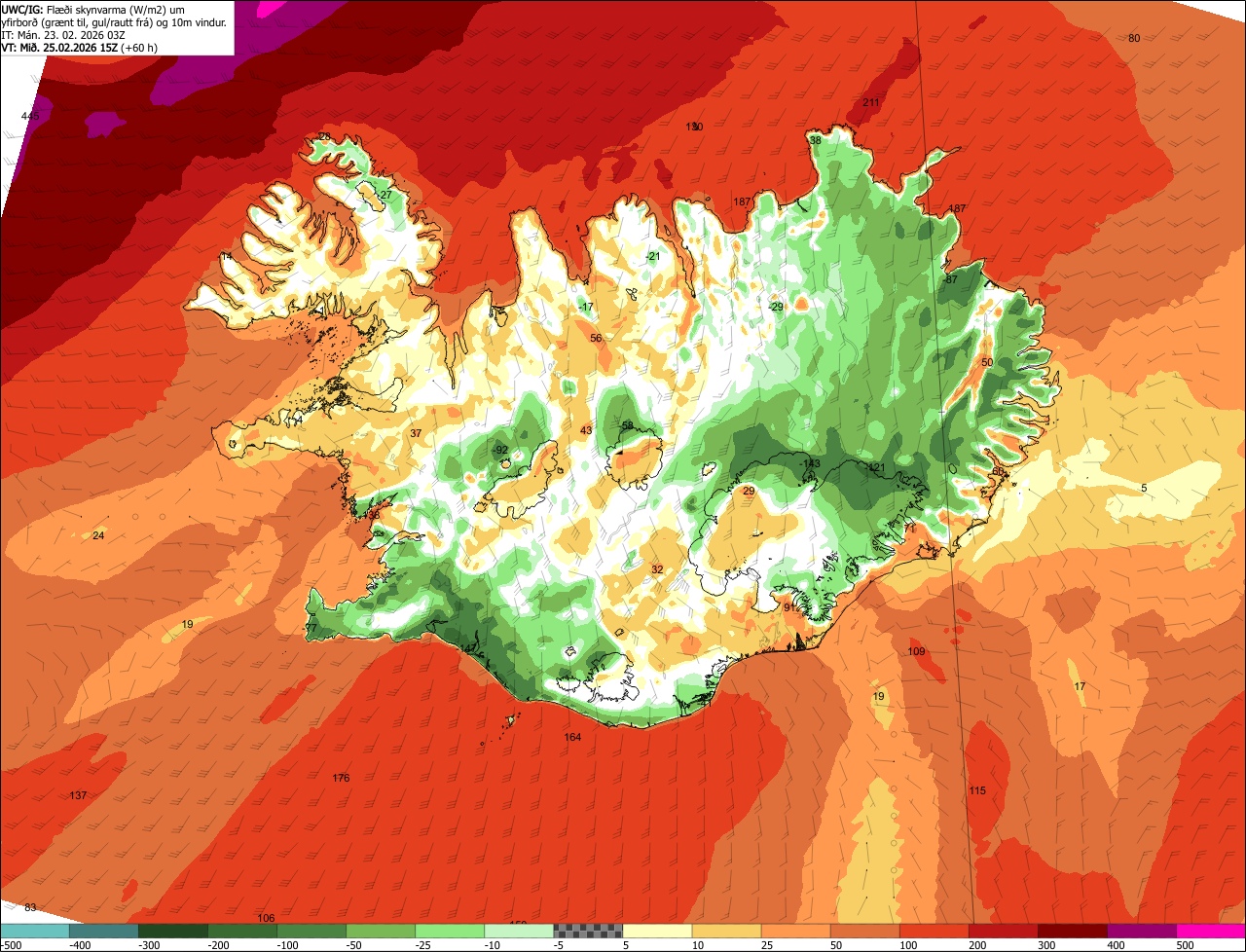Click the magenta swatch right of 500
The width and height of the screenshot is (1246, 952).
click(x=1211, y=931)
